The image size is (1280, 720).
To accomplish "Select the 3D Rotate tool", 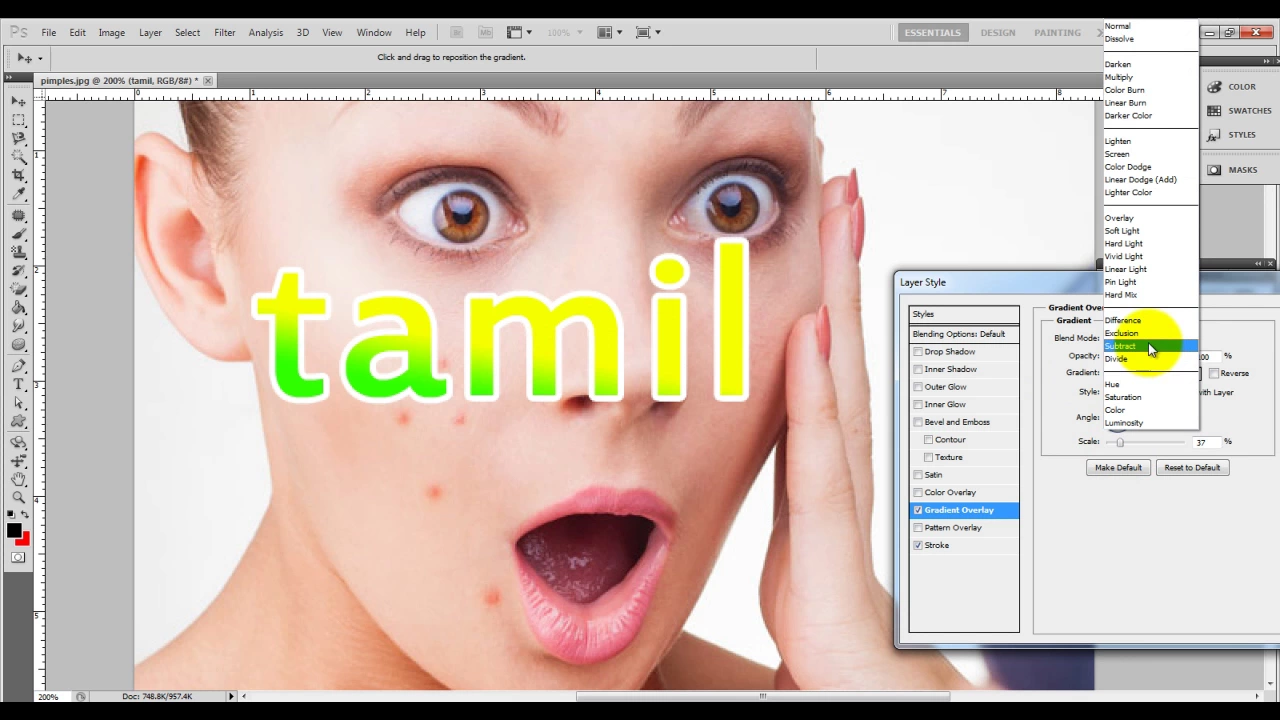I will [18, 443].
